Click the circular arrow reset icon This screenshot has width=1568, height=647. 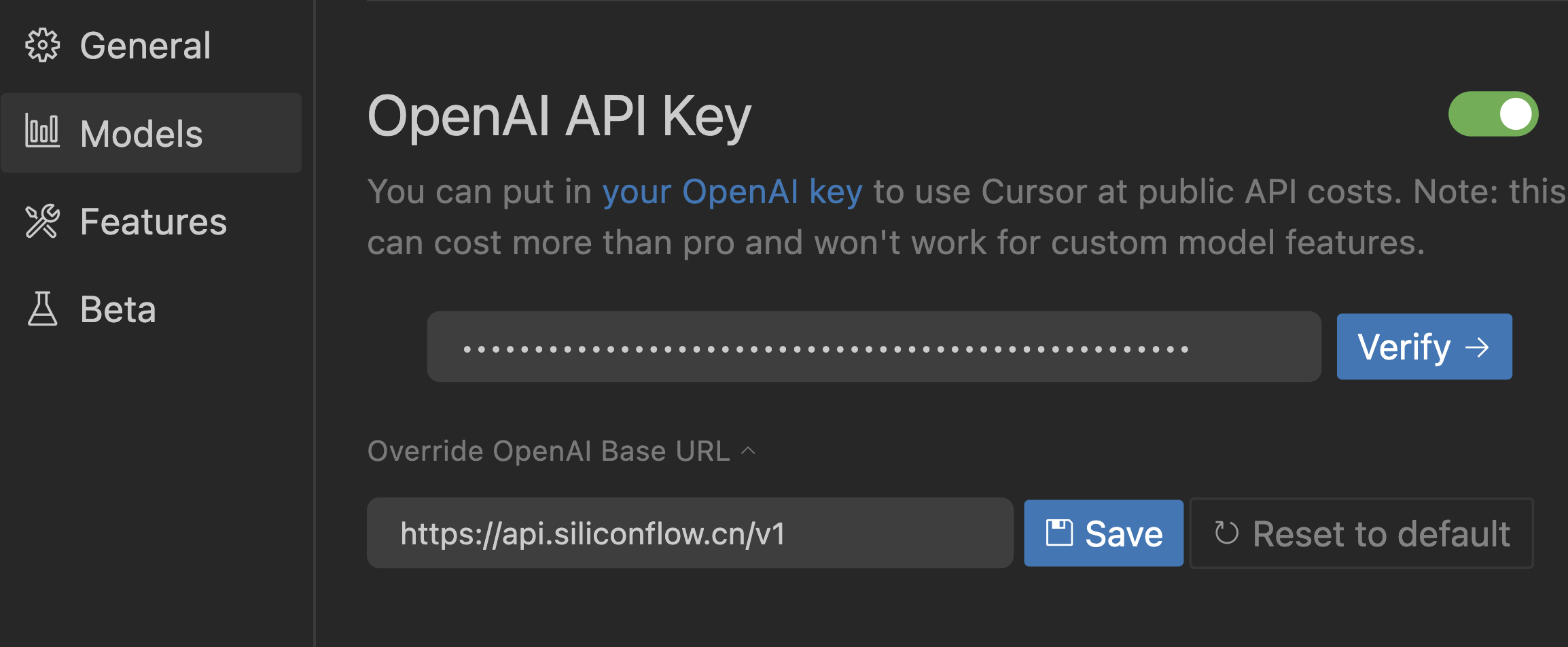click(1226, 533)
